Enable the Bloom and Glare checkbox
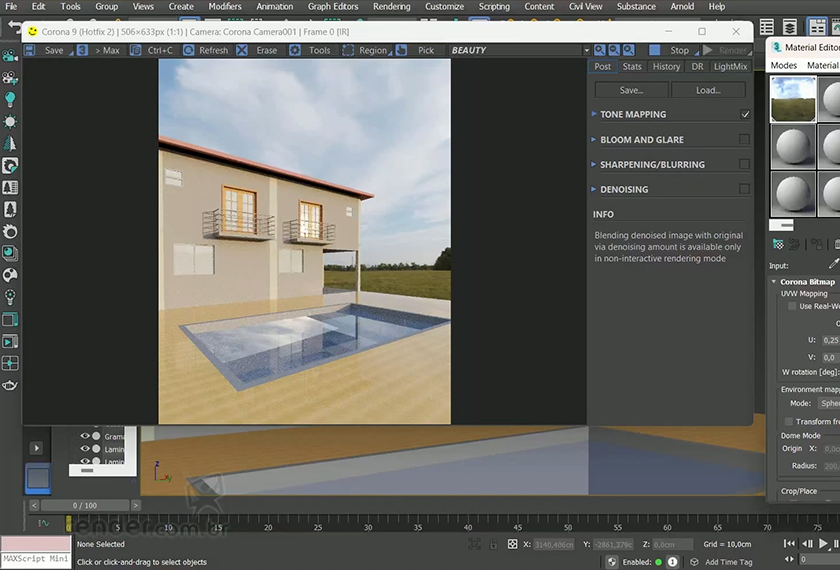This screenshot has width=840, height=570. (744, 140)
